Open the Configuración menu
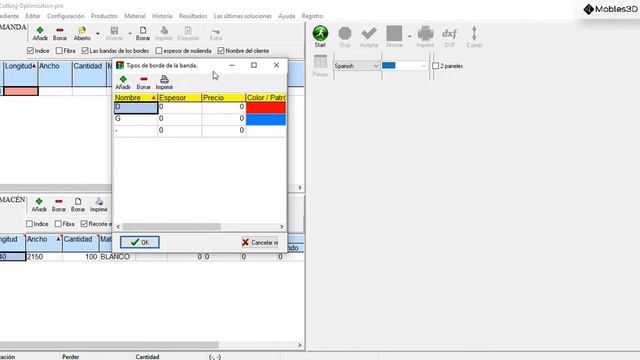The width and height of the screenshot is (640, 360). coord(65,16)
